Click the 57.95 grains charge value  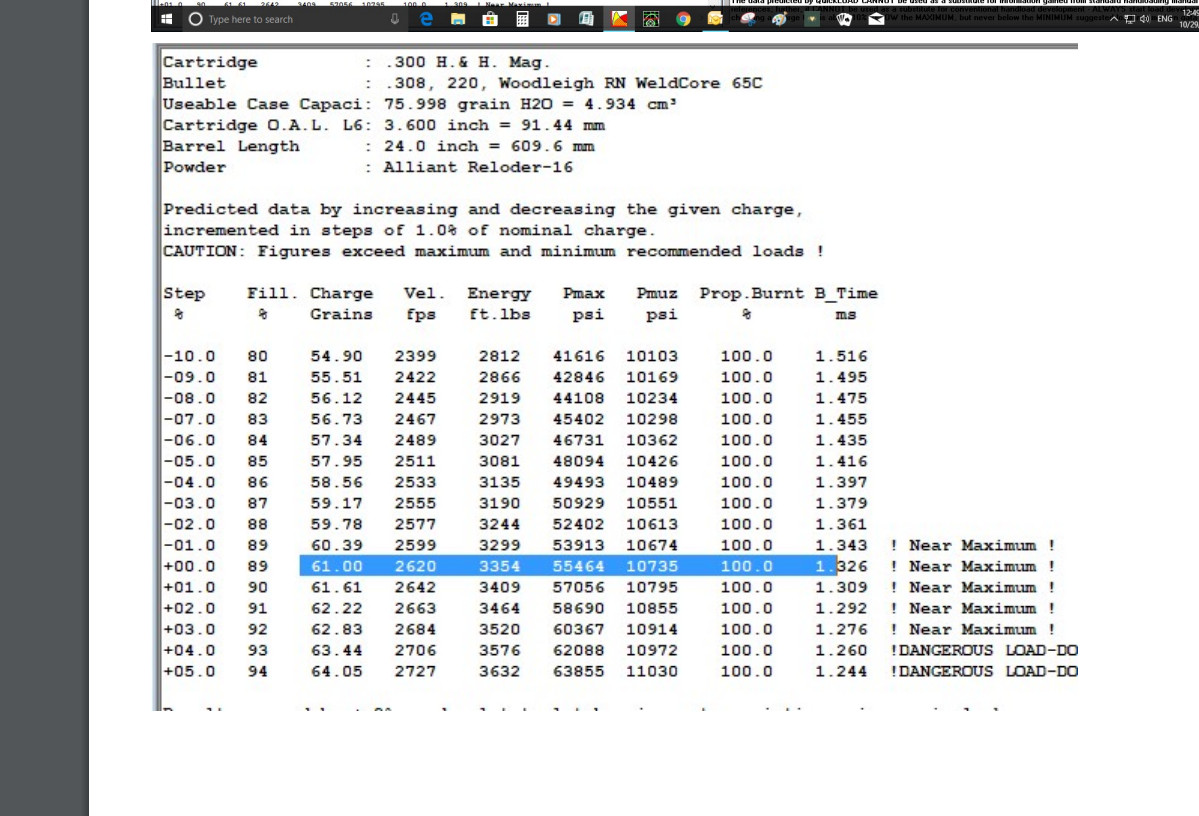(336, 462)
